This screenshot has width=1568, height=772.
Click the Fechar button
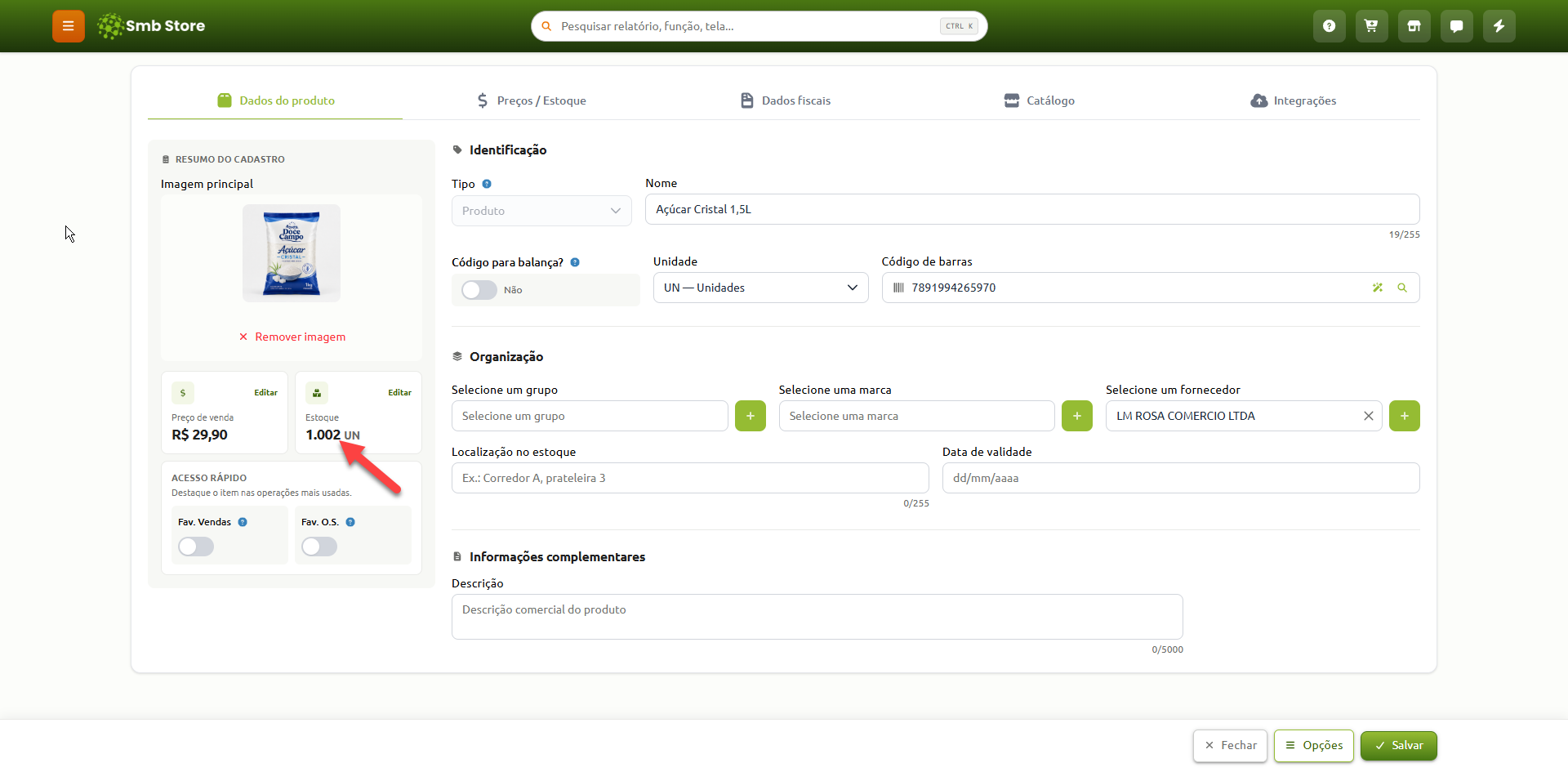pyautogui.click(x=1231, y=746)
